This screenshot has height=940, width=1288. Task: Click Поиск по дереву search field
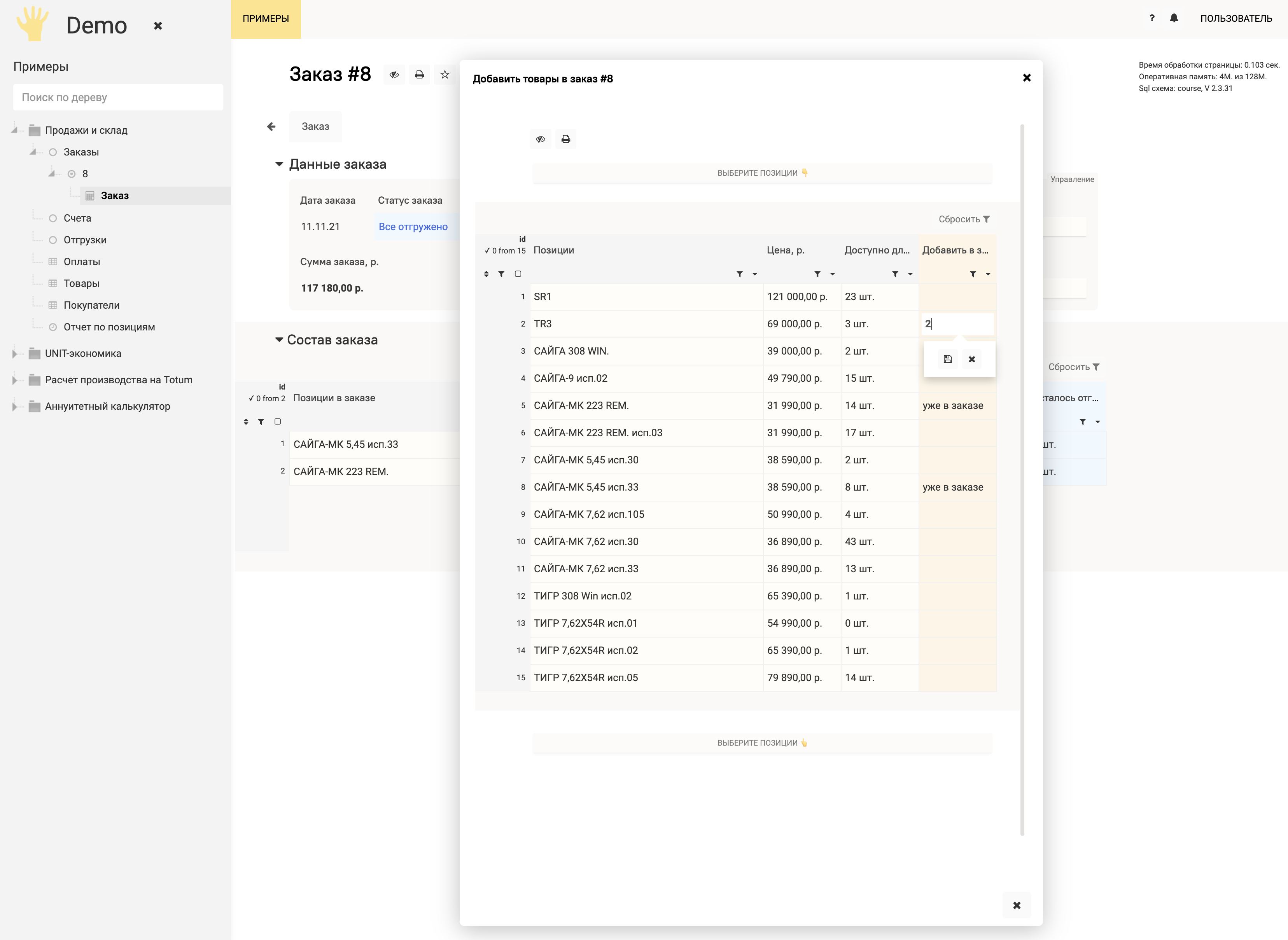(x=118, y=97)
